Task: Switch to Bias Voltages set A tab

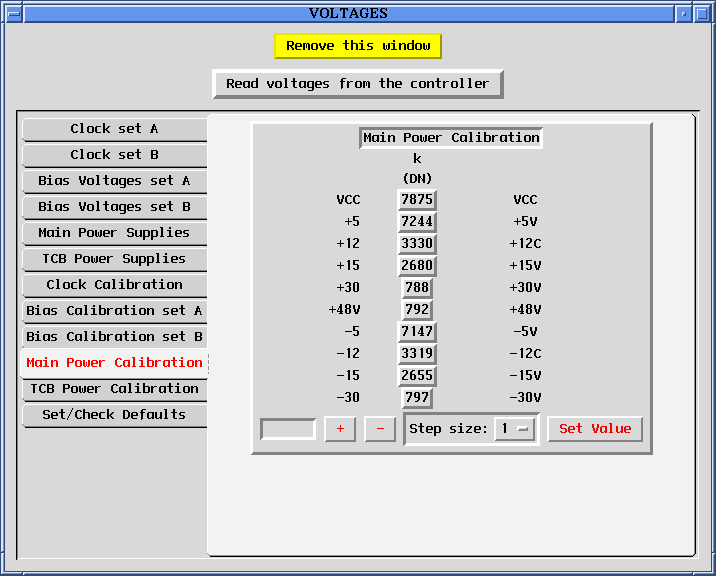Action: tap(114, 181)
